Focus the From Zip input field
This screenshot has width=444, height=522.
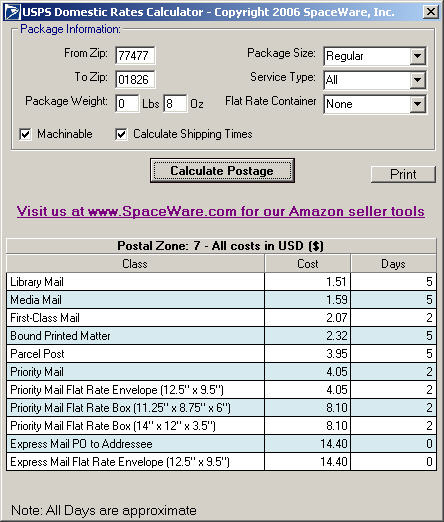tap(135, 55)
